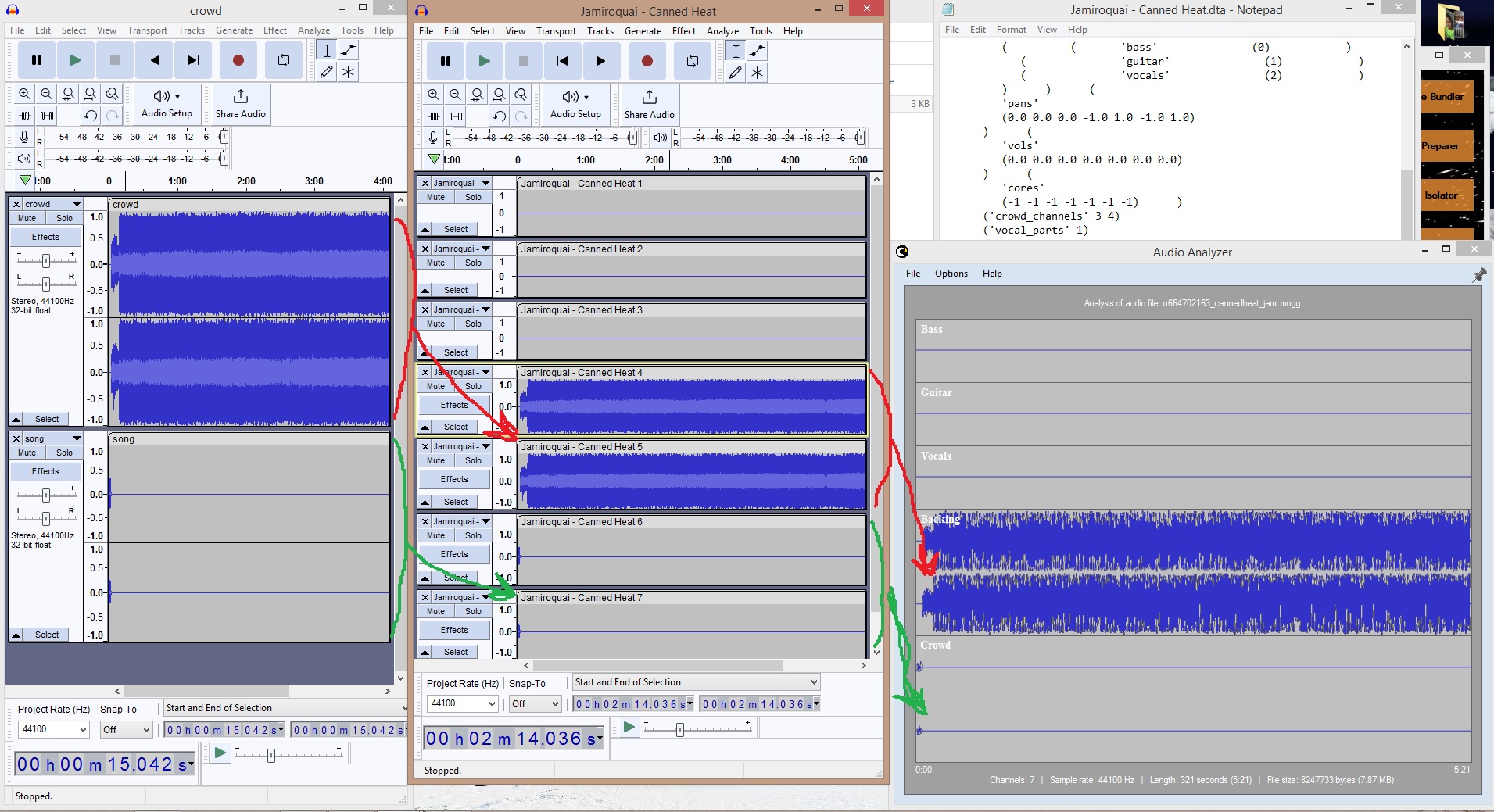Select the Multi-tool in Audacity
The image size is (1494, 812).
point(756,73)
